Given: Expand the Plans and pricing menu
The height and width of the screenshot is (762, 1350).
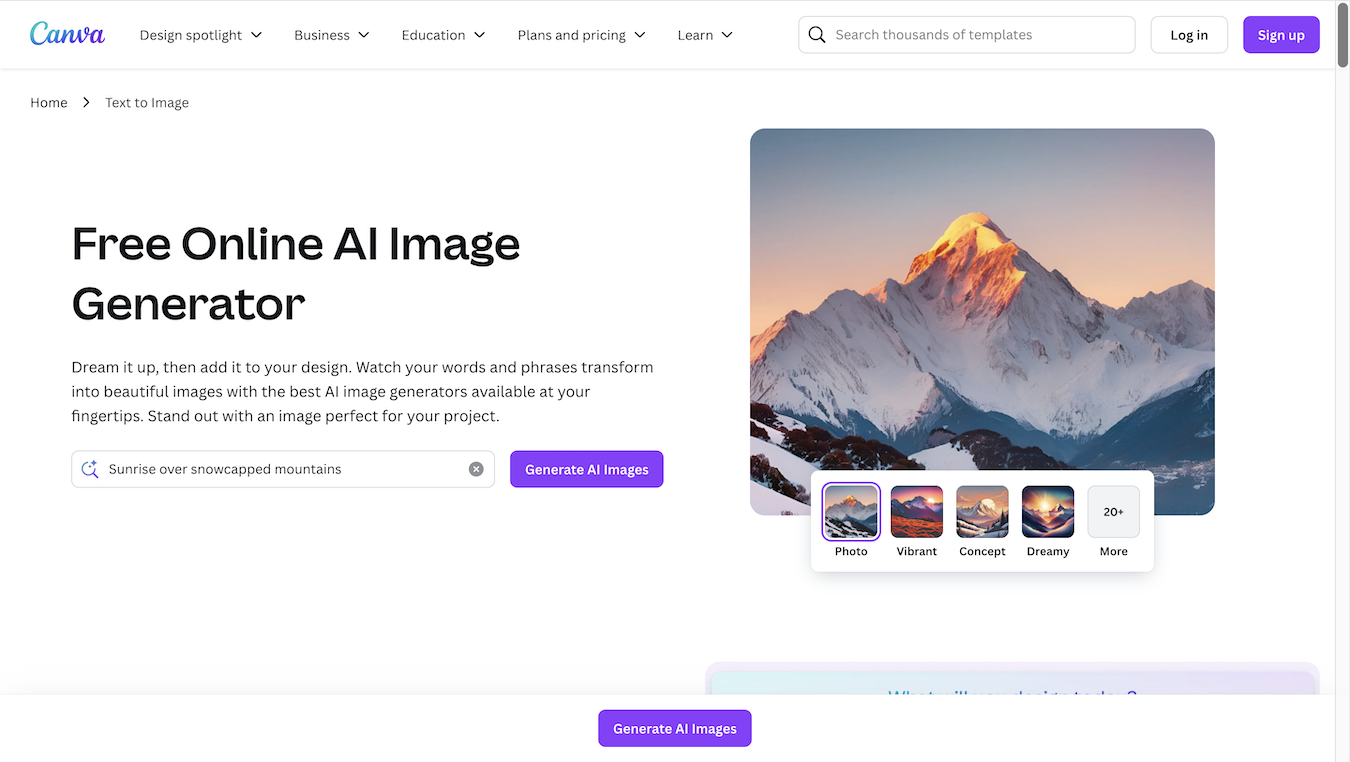Looking at the screenshot, I should [x=582, y=35].
